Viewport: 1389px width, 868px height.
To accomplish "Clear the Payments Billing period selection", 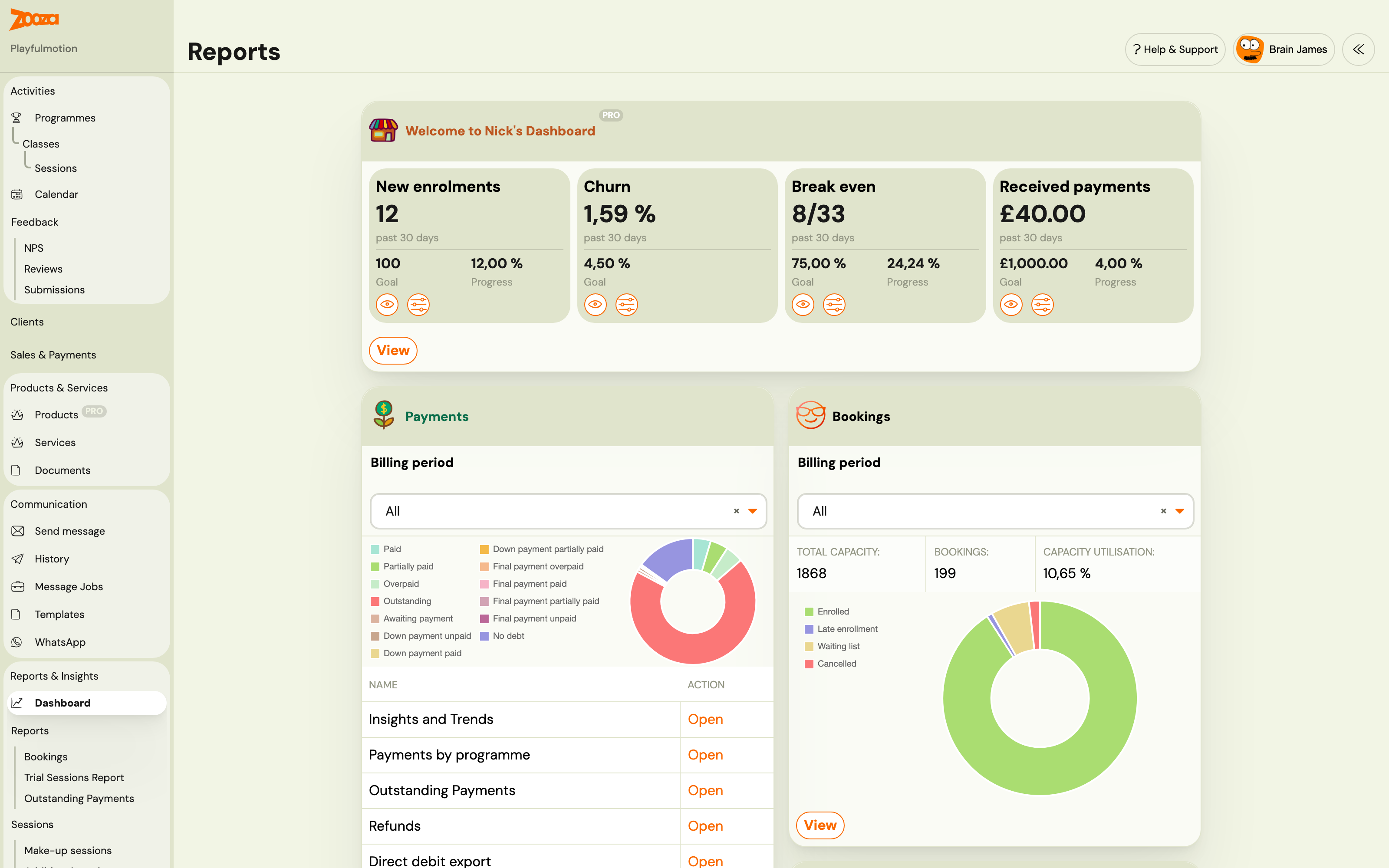I will tap(737, 511).
